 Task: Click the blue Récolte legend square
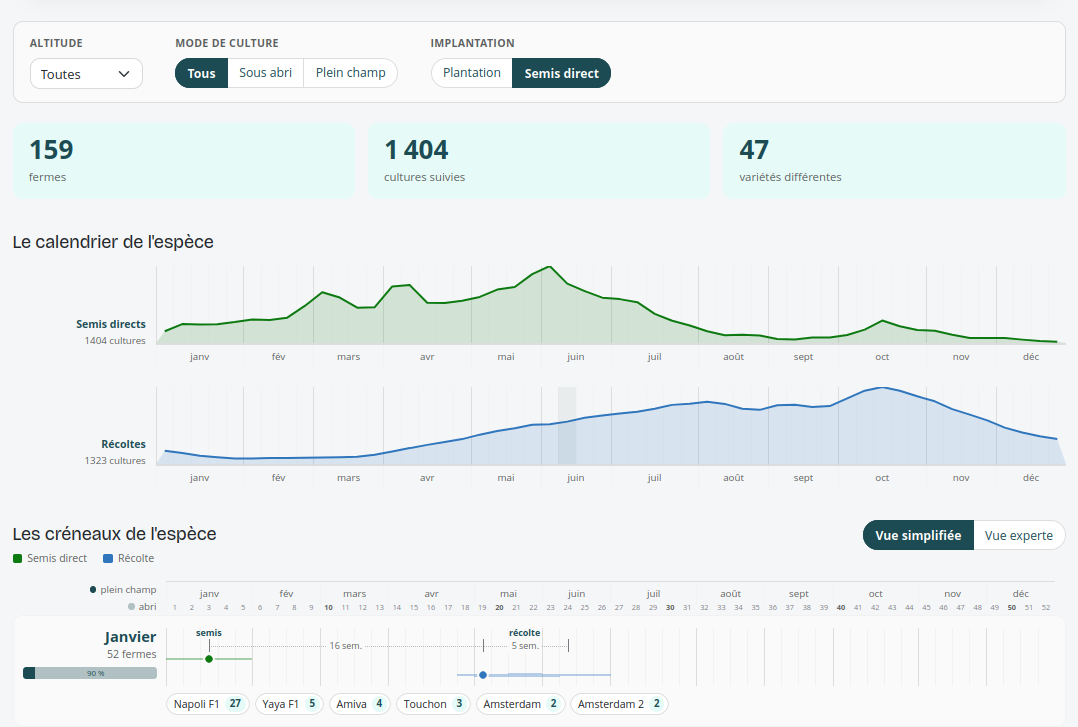108,558
